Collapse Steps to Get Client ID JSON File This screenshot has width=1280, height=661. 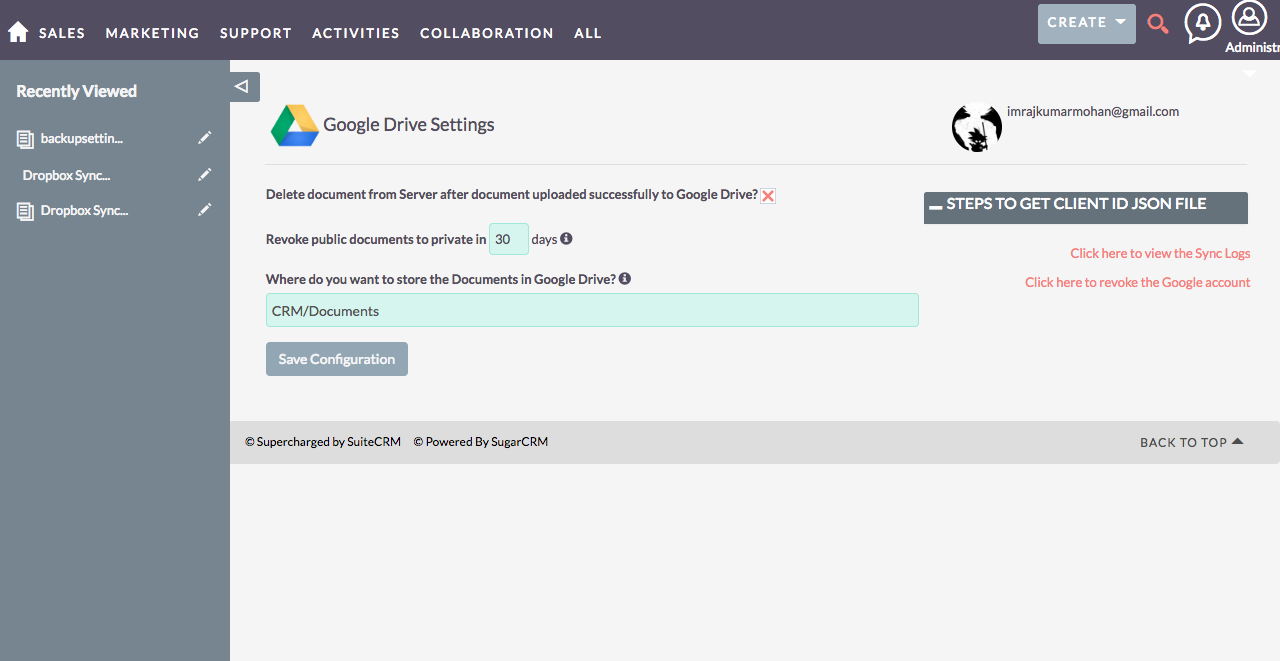point(1086,207)
